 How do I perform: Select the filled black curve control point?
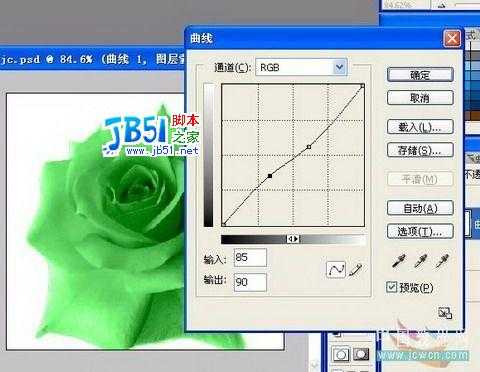[270, 176]
